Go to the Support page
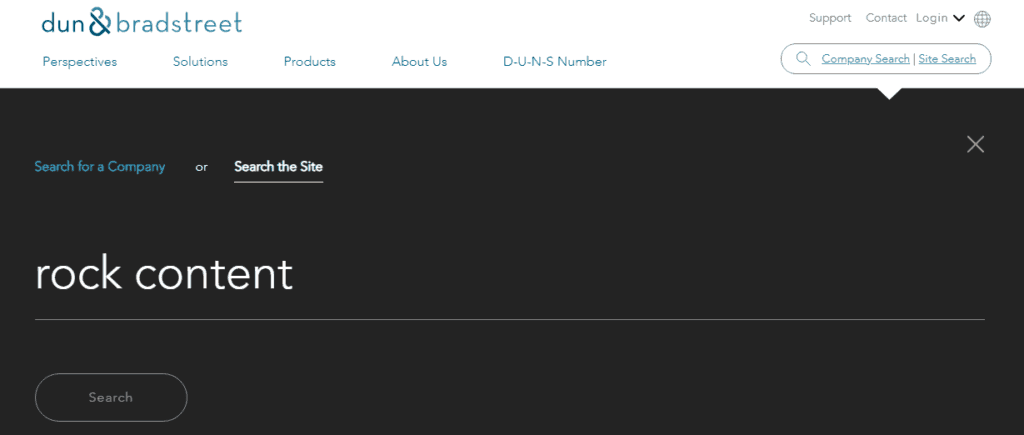Screen dimensions: 1024x435 click(x=830, y=18)
